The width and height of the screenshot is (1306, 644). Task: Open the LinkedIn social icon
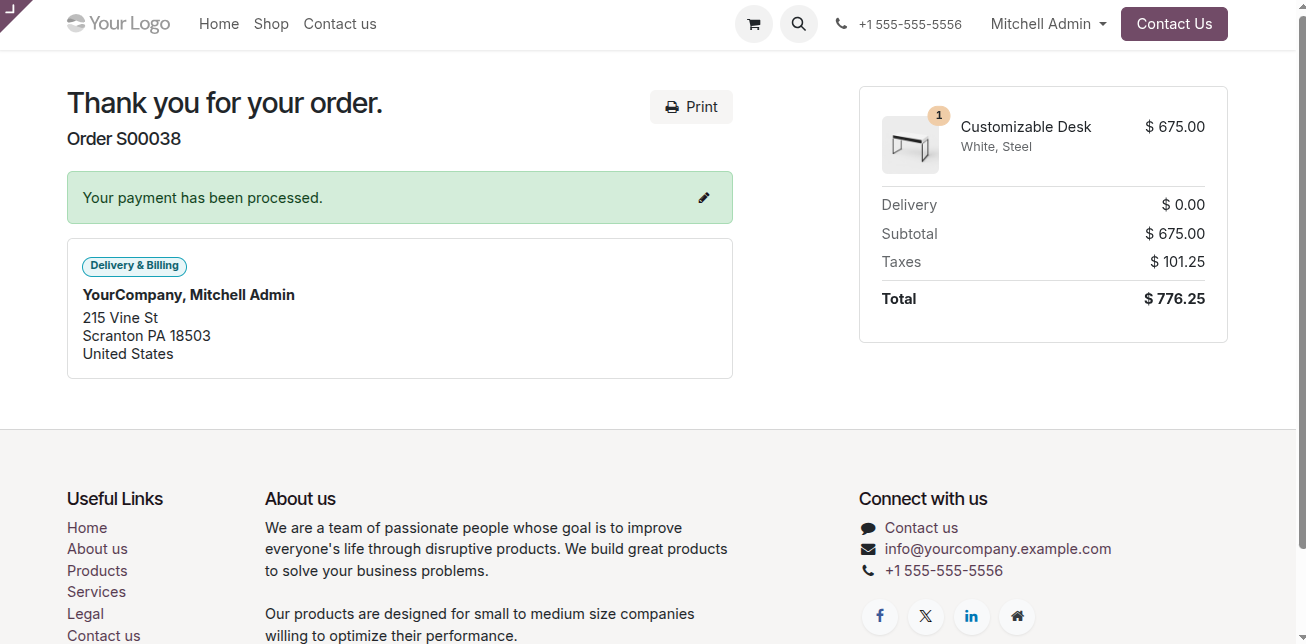(971, 616)
